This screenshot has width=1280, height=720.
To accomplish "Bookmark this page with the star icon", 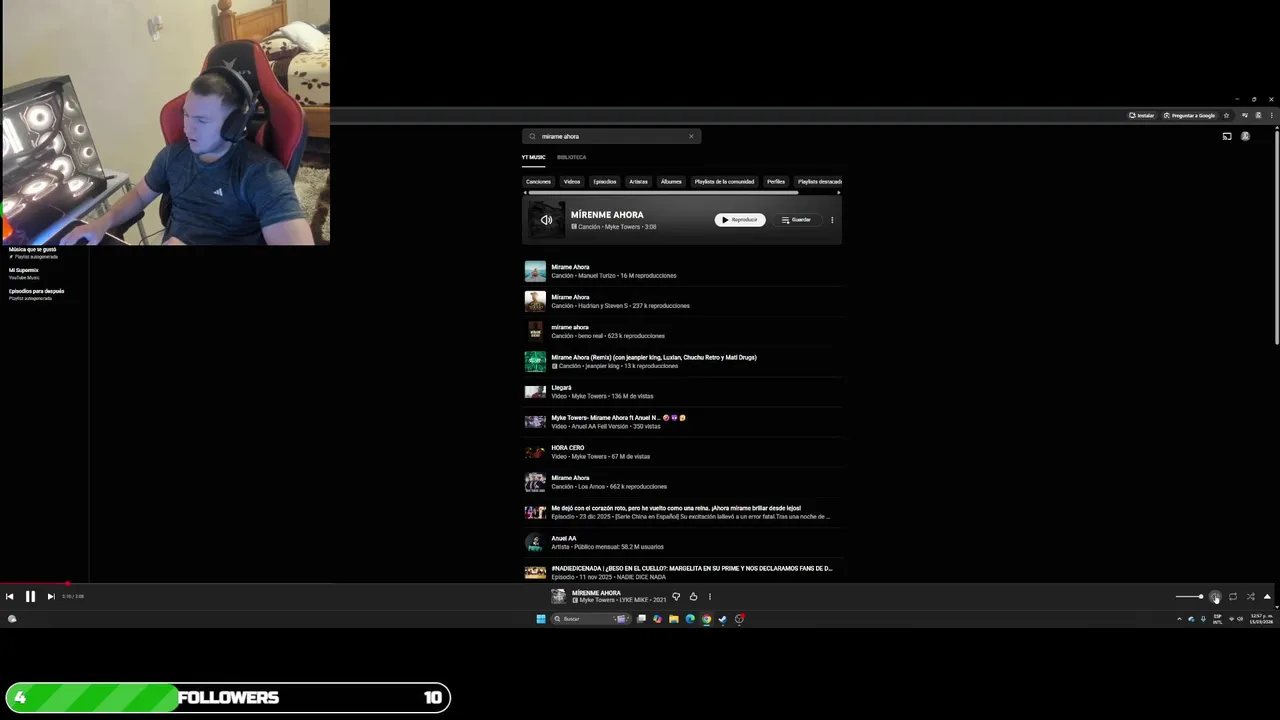I will point(1226,115).
